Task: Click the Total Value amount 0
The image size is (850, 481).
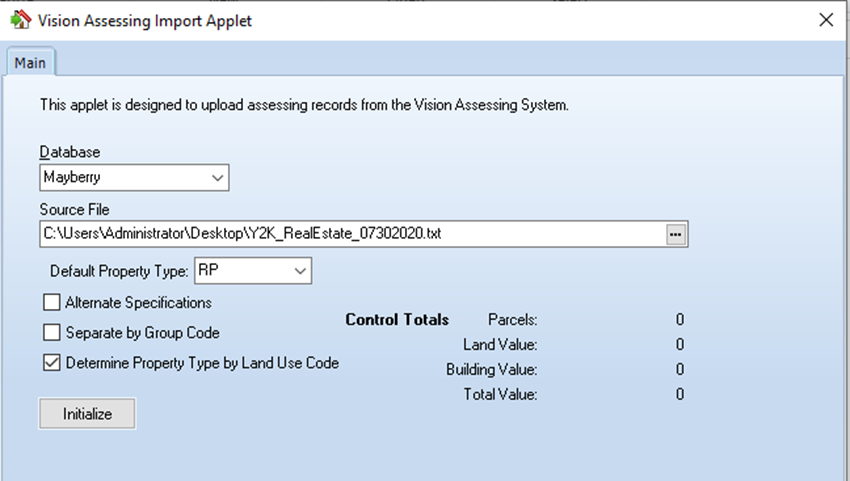Action: [680, 394]
